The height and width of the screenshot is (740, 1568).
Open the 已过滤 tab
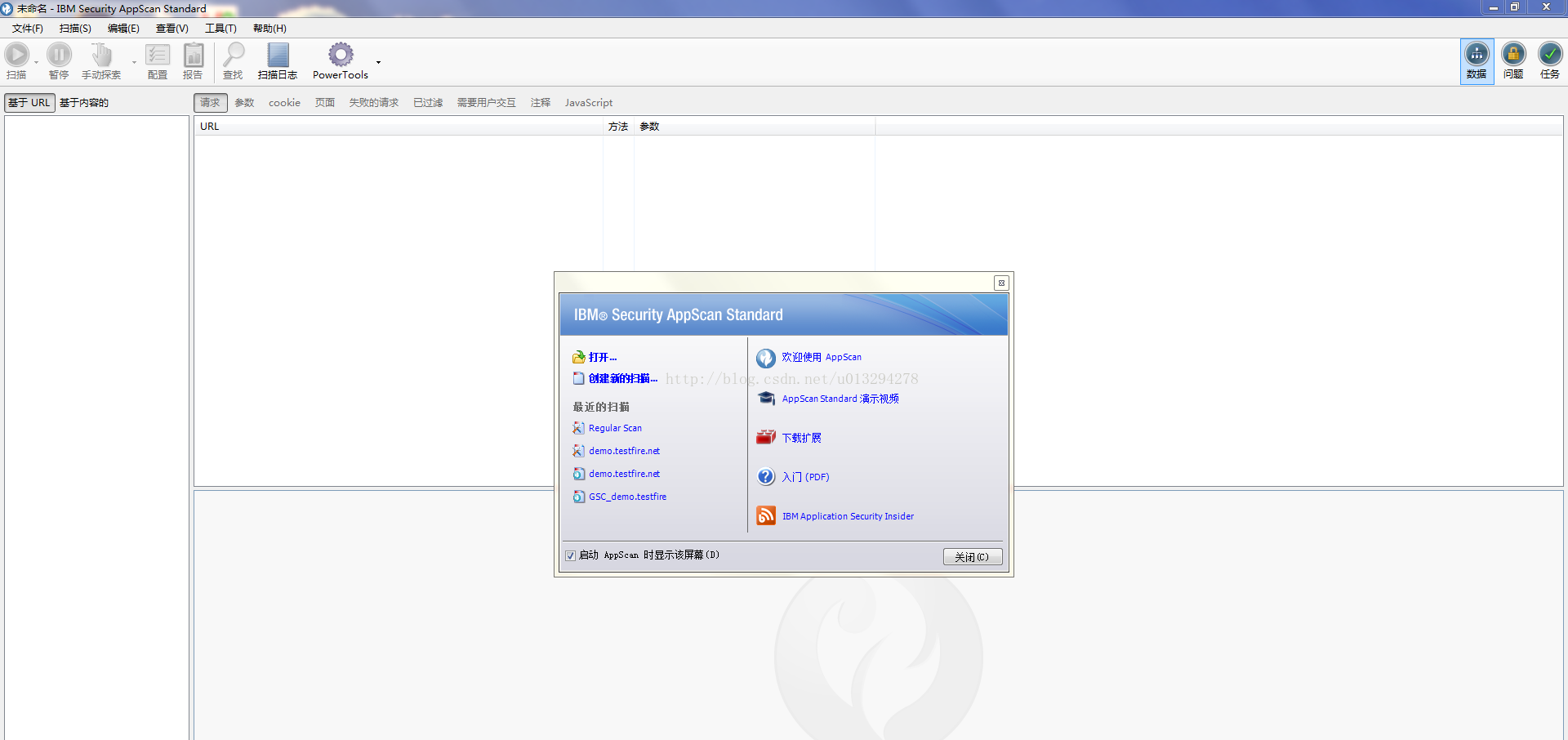[428, 103]
